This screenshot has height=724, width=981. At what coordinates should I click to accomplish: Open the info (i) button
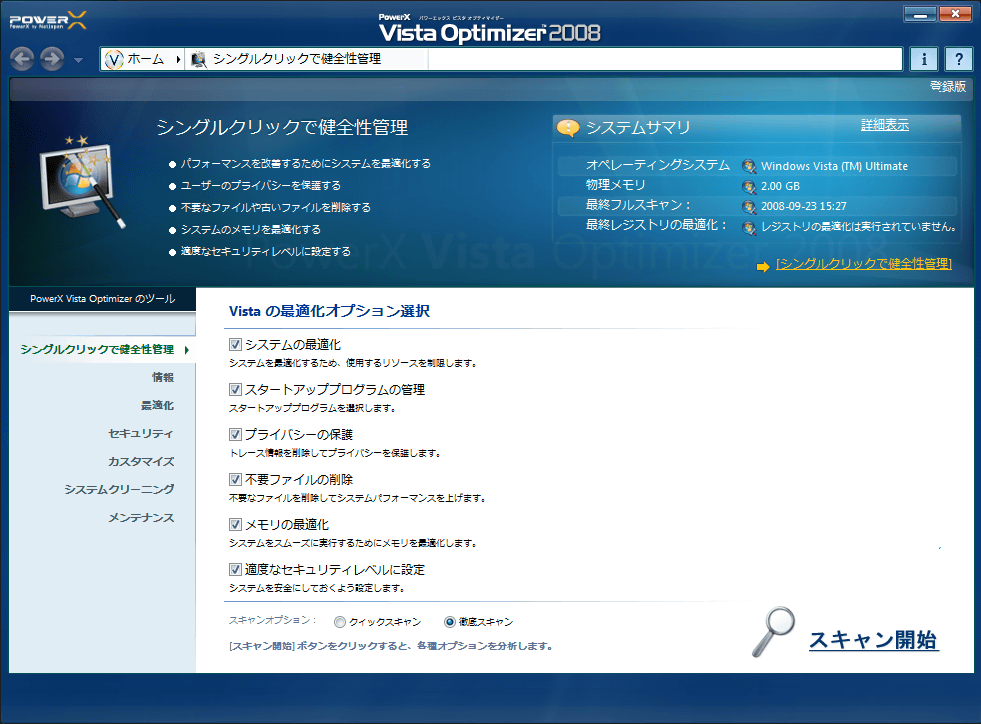924,59
